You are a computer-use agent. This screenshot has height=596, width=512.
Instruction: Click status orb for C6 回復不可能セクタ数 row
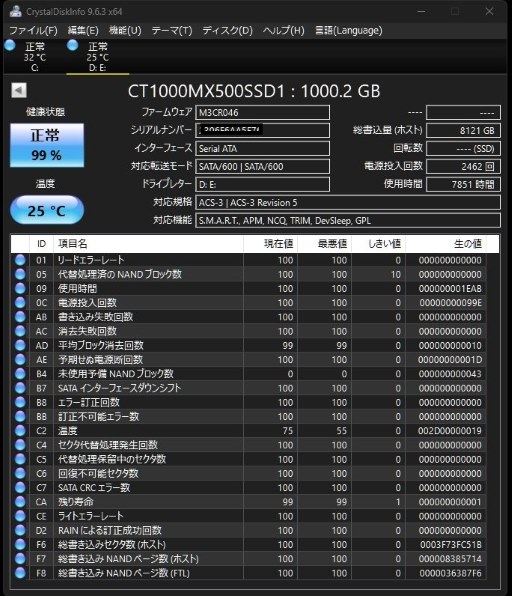click(x=20, y=473)
